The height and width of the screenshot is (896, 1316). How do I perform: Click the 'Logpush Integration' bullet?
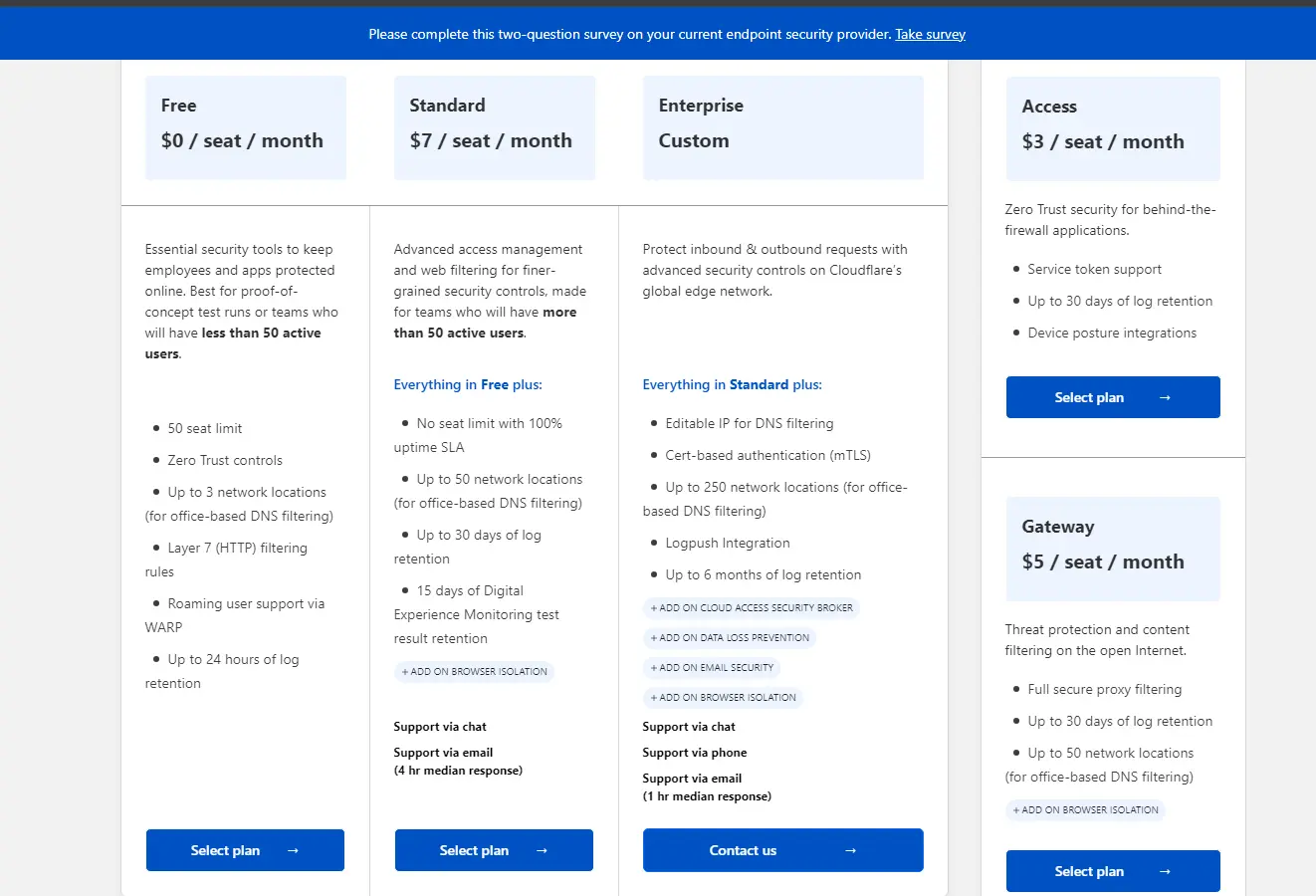coord(728,543)
